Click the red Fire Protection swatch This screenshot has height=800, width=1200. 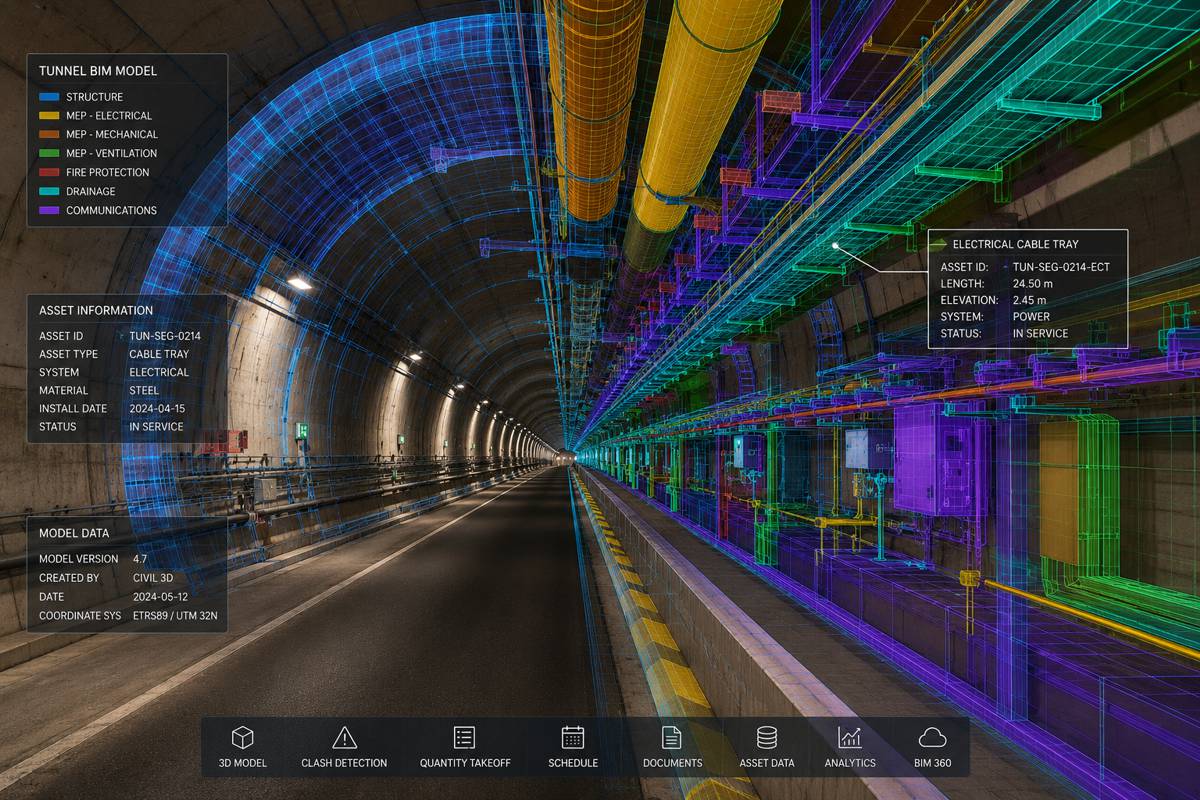click(x=49, y=173)
